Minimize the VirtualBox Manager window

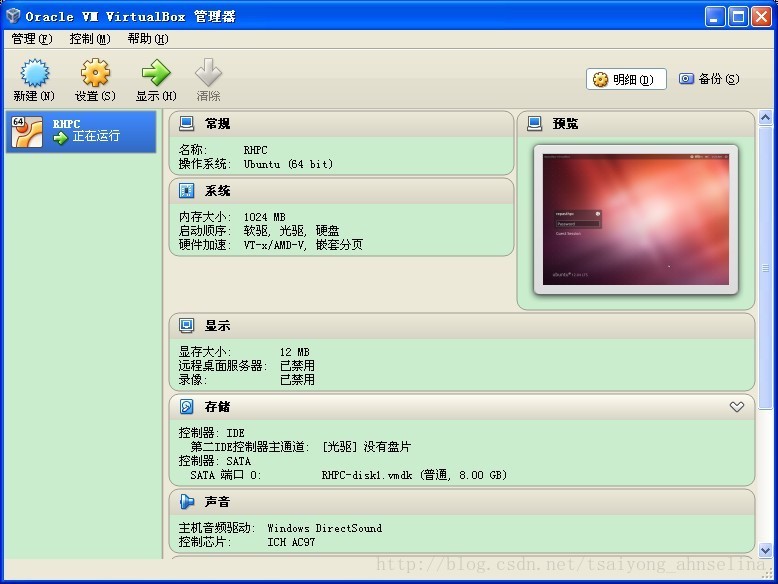tap(715, 17)
